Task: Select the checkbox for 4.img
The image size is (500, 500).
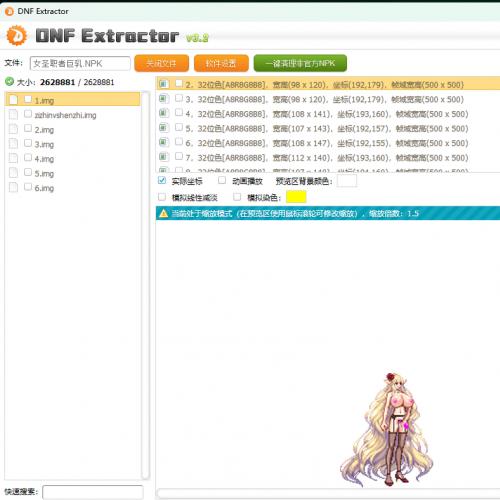Action: click(x=28, y=157)
